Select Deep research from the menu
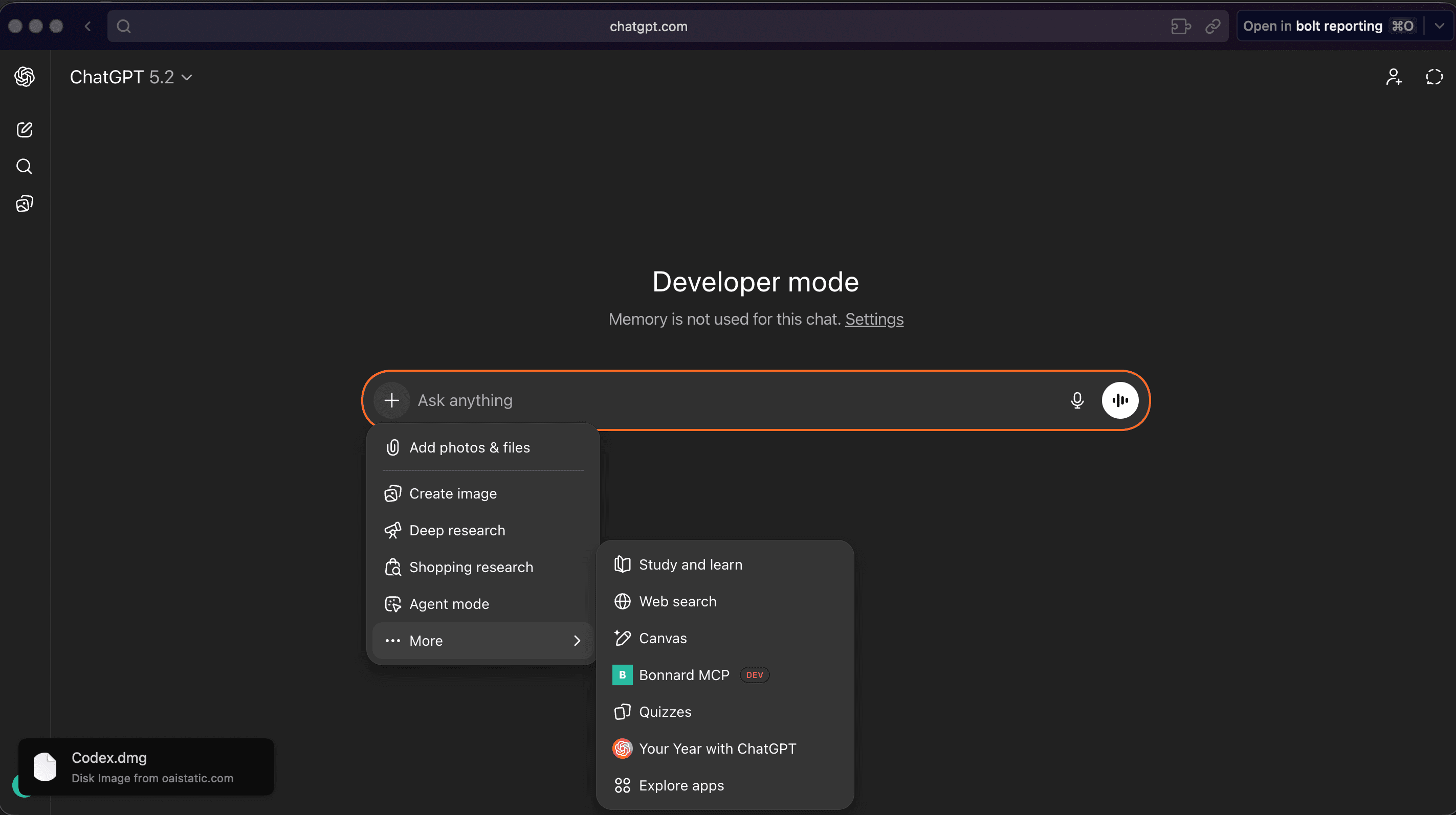 coord(457,530)
